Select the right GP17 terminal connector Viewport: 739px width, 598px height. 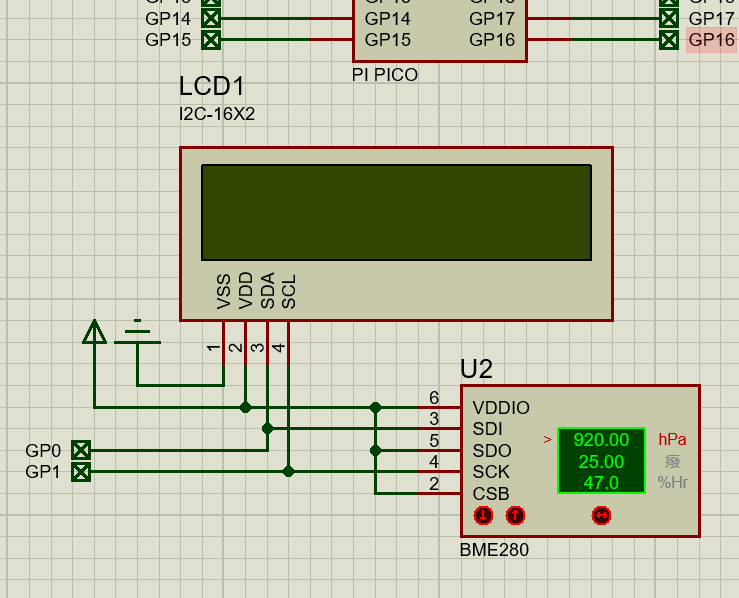point(669,18)
